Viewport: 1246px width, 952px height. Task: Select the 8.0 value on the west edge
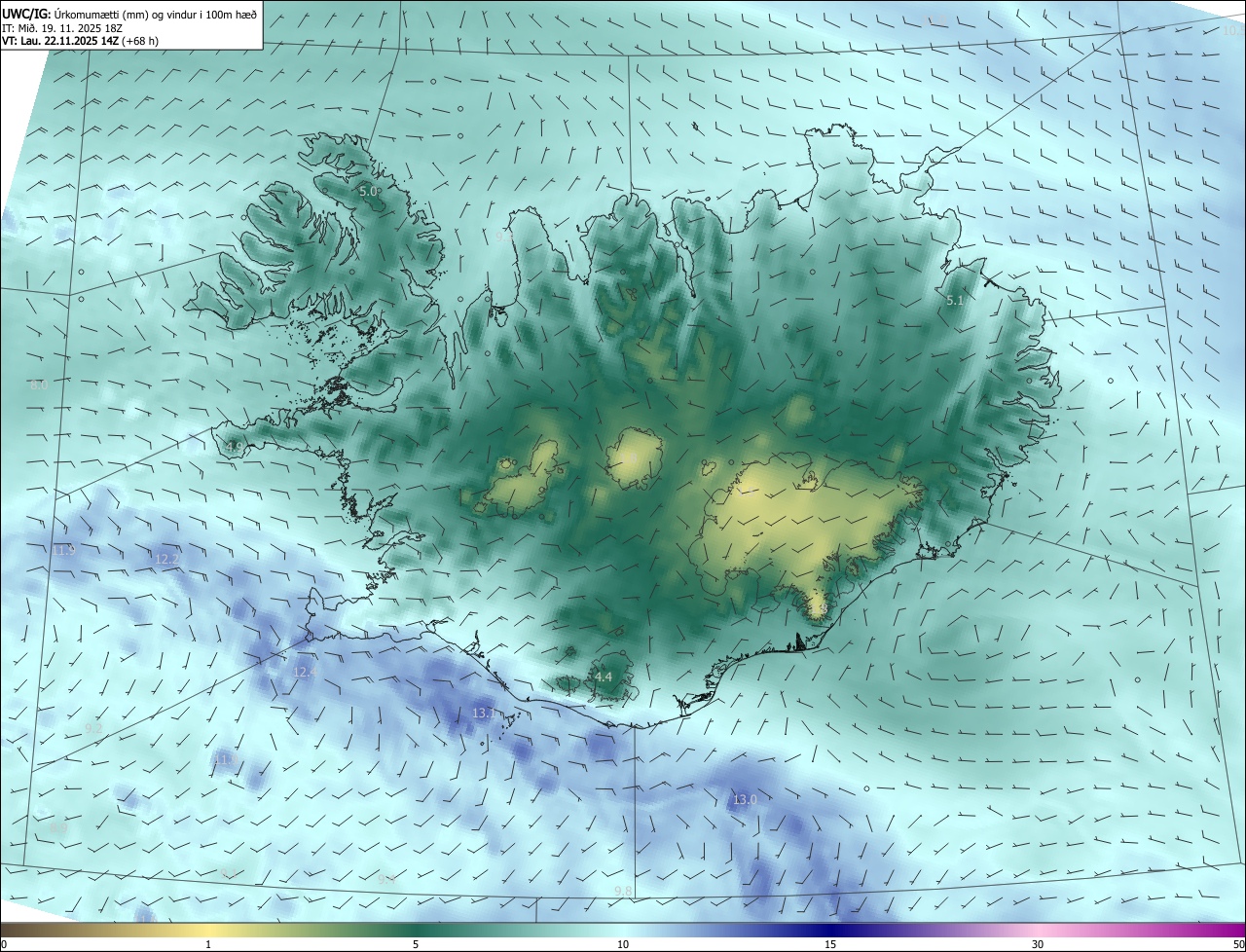[39, 385]
